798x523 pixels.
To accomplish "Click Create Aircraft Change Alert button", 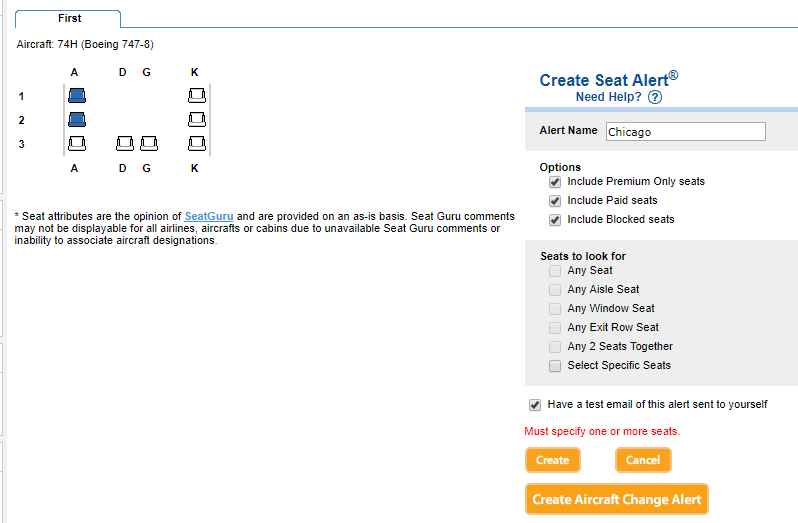I will pos(616,499).
